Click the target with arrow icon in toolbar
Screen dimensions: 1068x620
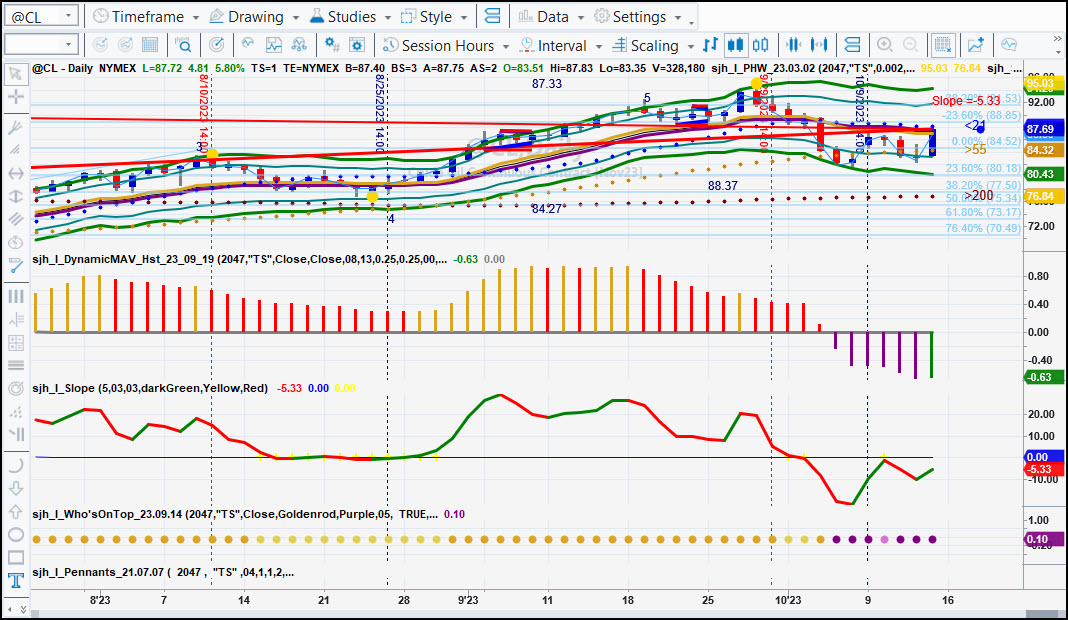pos(217,45)
